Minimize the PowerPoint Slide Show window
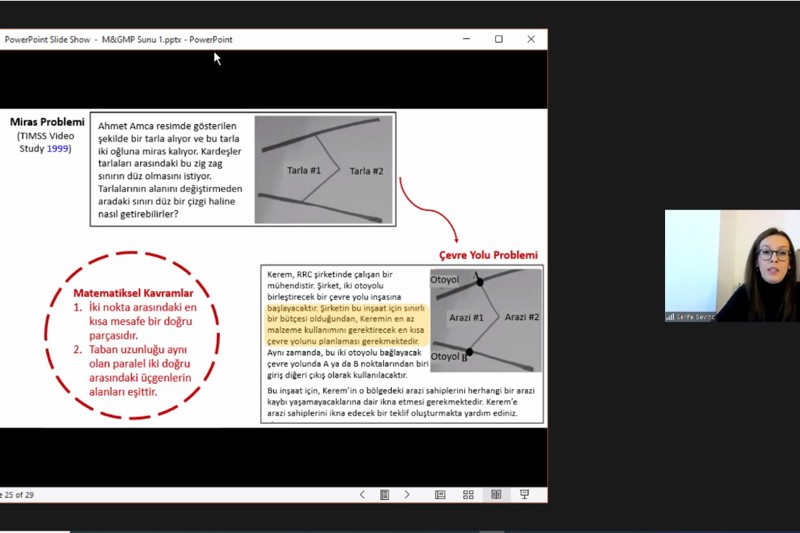Screen dimensions: 800x533 tap(466, 39)
